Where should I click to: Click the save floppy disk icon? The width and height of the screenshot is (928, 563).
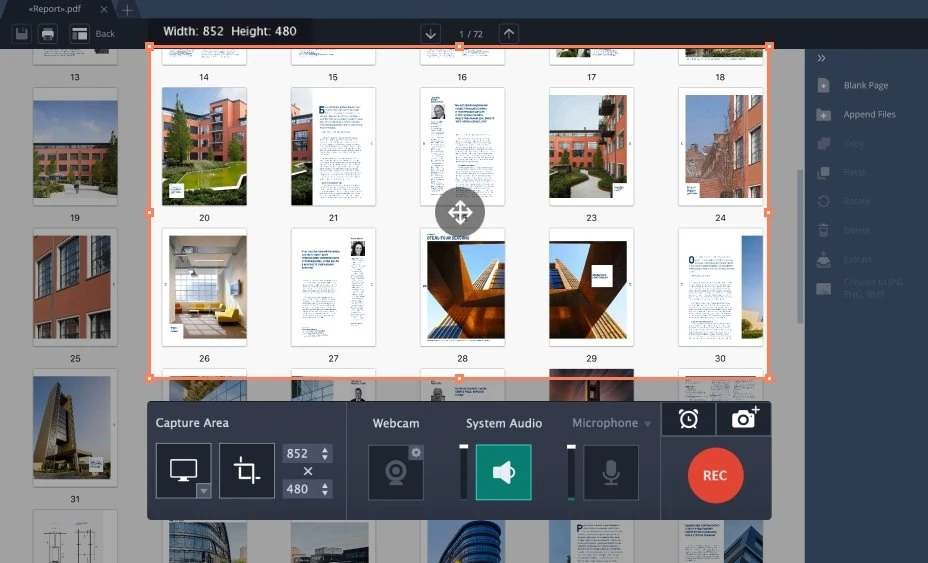coord(21,34)
